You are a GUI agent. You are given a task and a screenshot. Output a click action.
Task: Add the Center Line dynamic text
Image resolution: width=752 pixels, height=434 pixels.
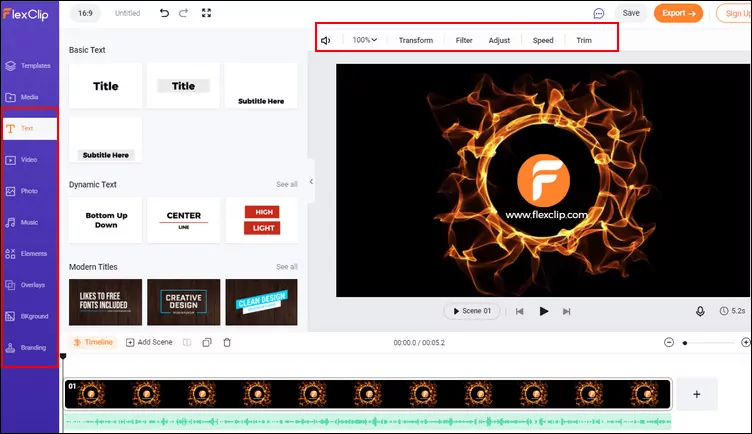(x=183, y=220)
